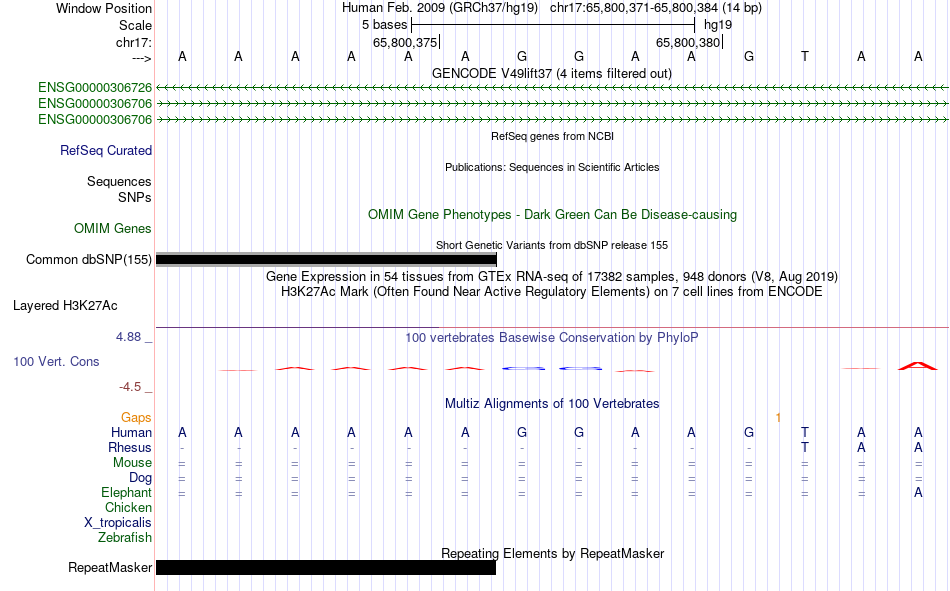Click the Gene Expression in 54 tissues title

point(552,276)
